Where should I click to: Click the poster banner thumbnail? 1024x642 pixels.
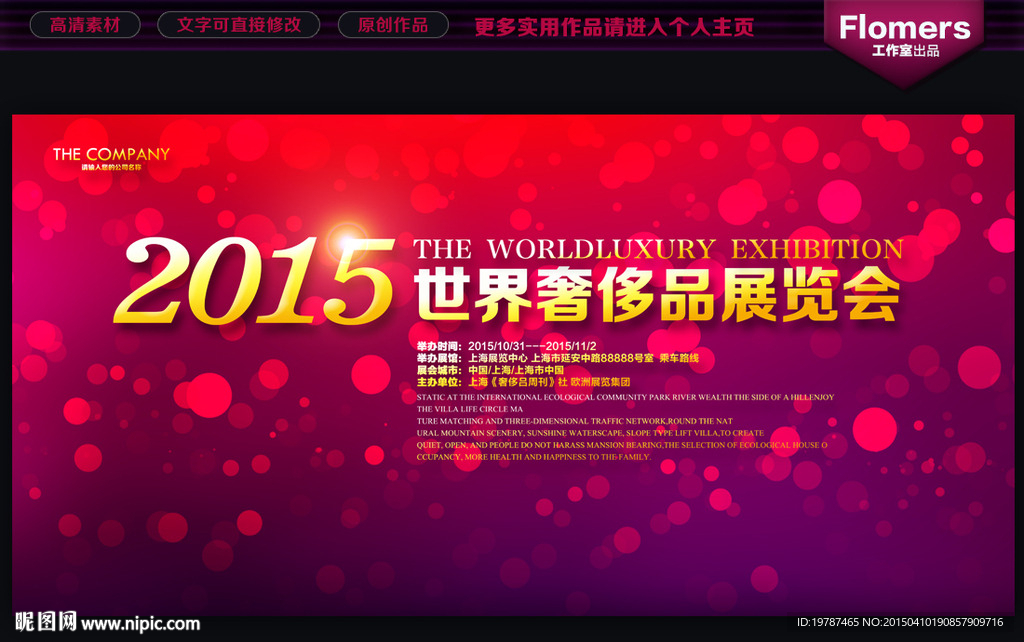click(513, 365)
